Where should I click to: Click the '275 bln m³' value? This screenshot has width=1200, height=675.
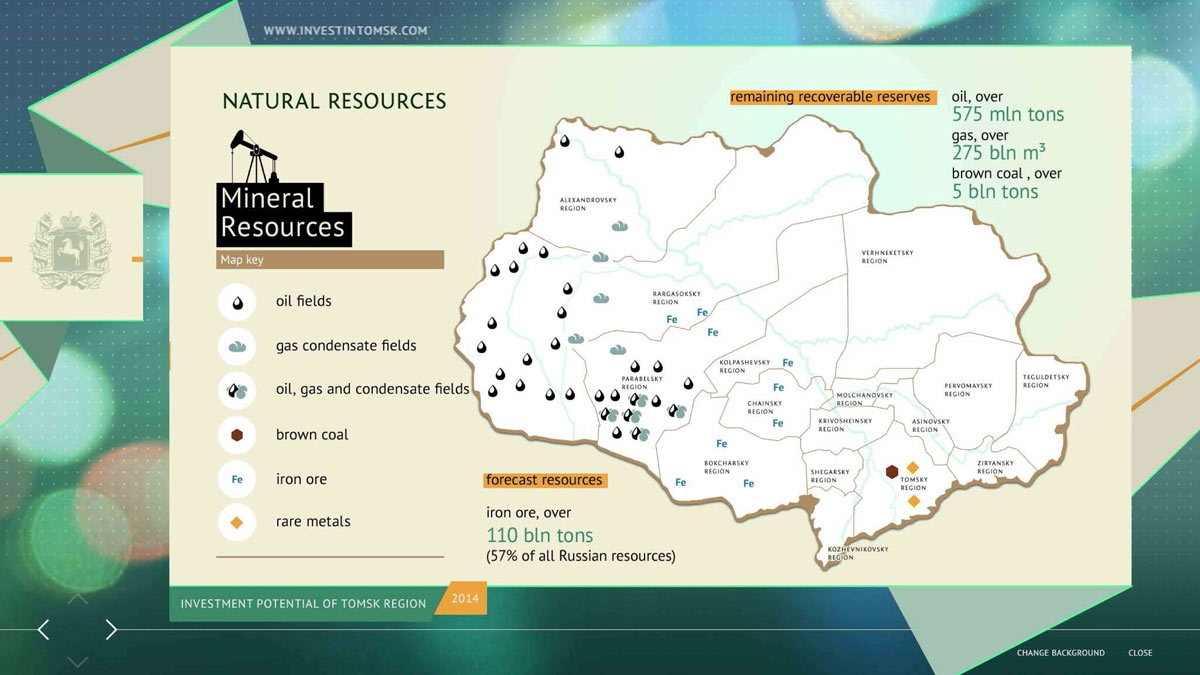click(x=999, y=153)
